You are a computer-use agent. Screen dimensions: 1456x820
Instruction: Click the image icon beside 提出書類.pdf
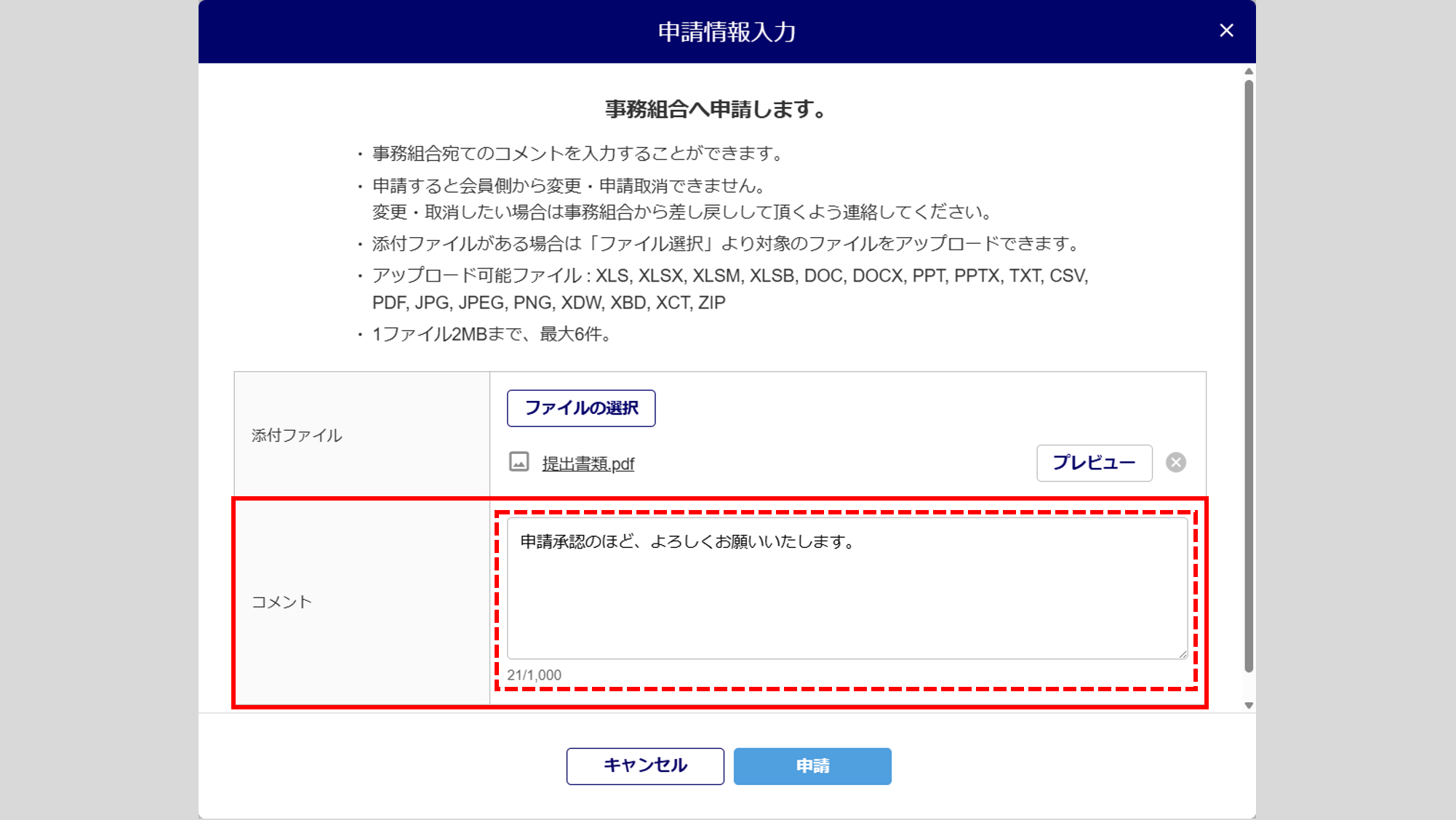519,462
